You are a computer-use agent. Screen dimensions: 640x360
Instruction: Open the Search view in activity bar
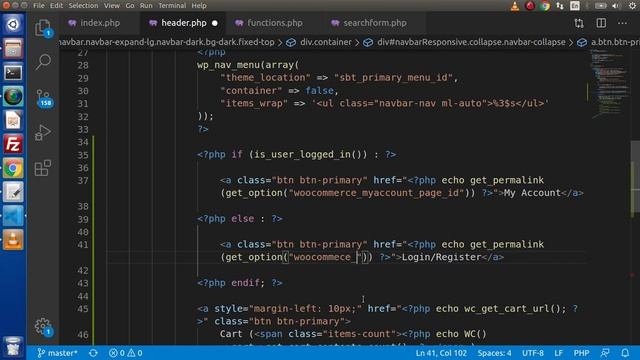(x=43, y=62)
